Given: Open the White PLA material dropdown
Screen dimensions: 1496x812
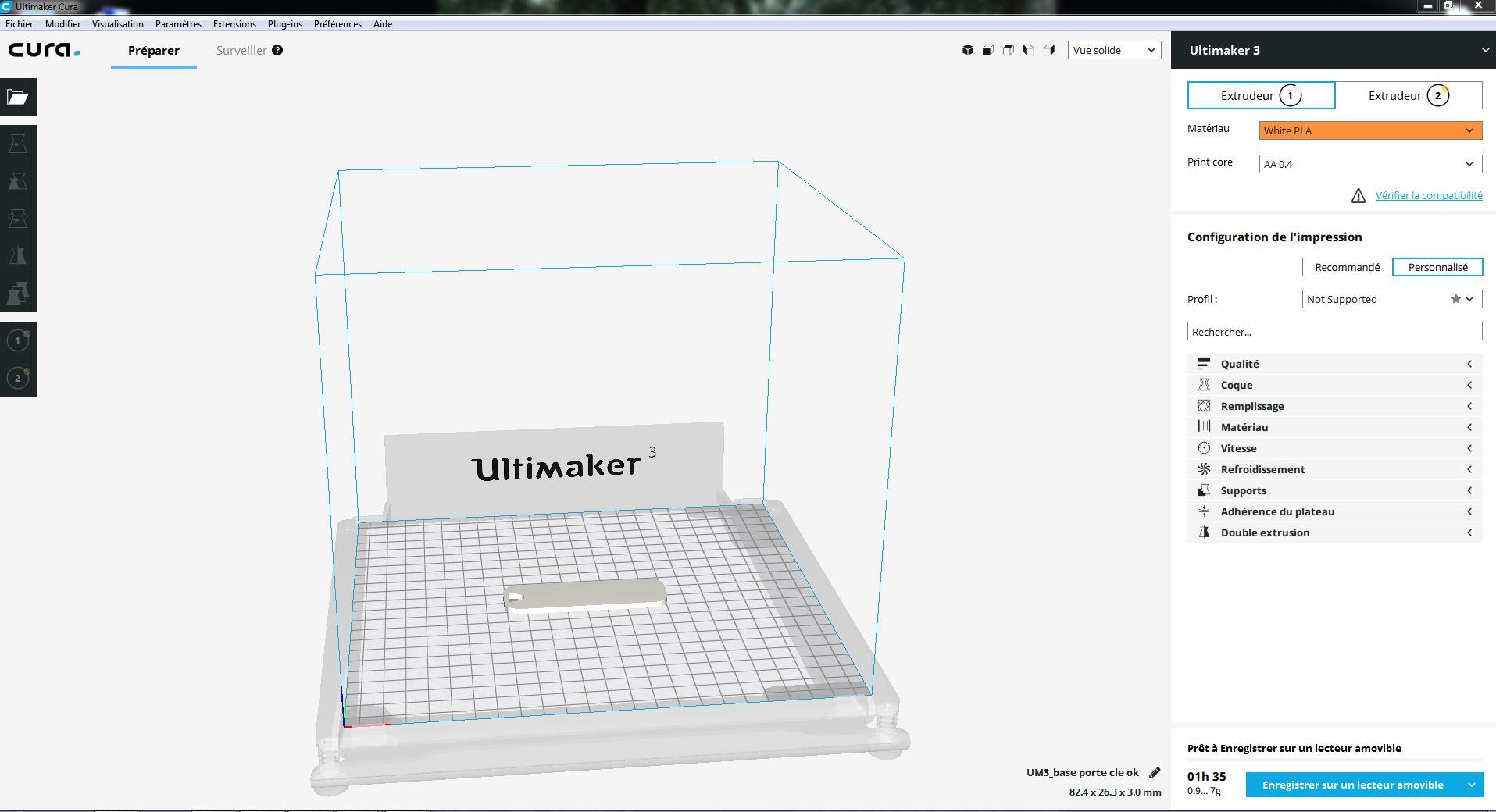Looking at the screenshot, I should [1370, 130].
